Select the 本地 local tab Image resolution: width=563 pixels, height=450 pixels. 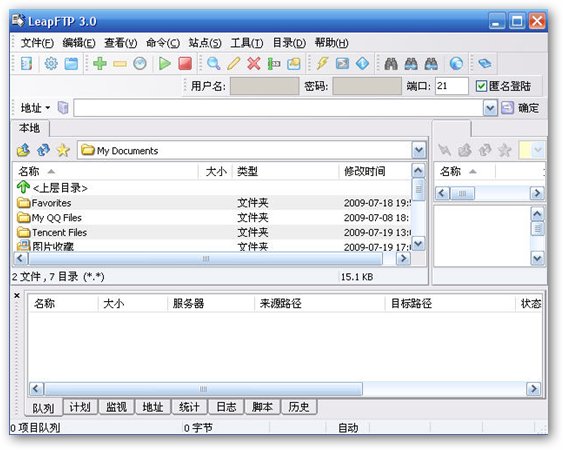[30, 128]
